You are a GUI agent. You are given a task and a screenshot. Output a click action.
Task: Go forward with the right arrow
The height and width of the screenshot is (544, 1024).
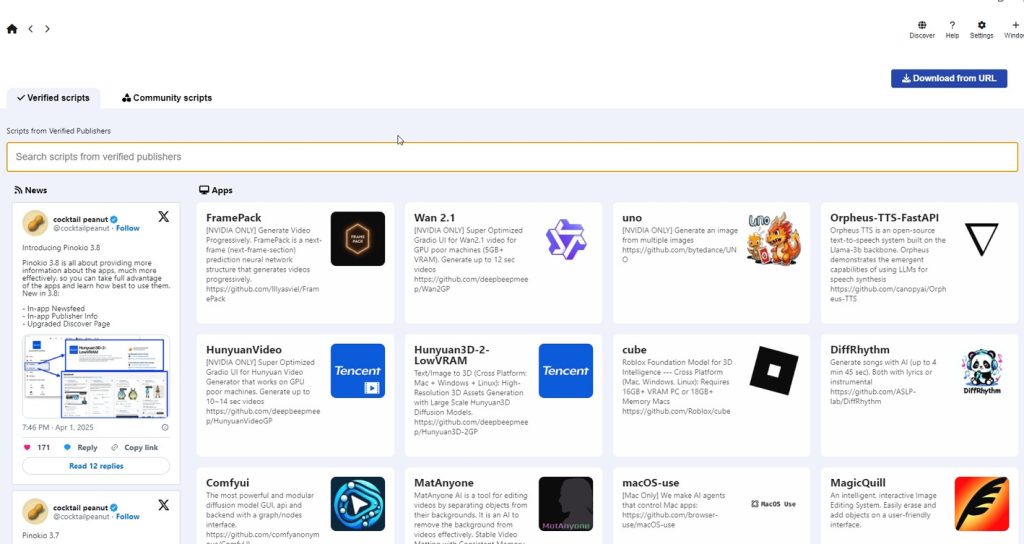point(47,29)
